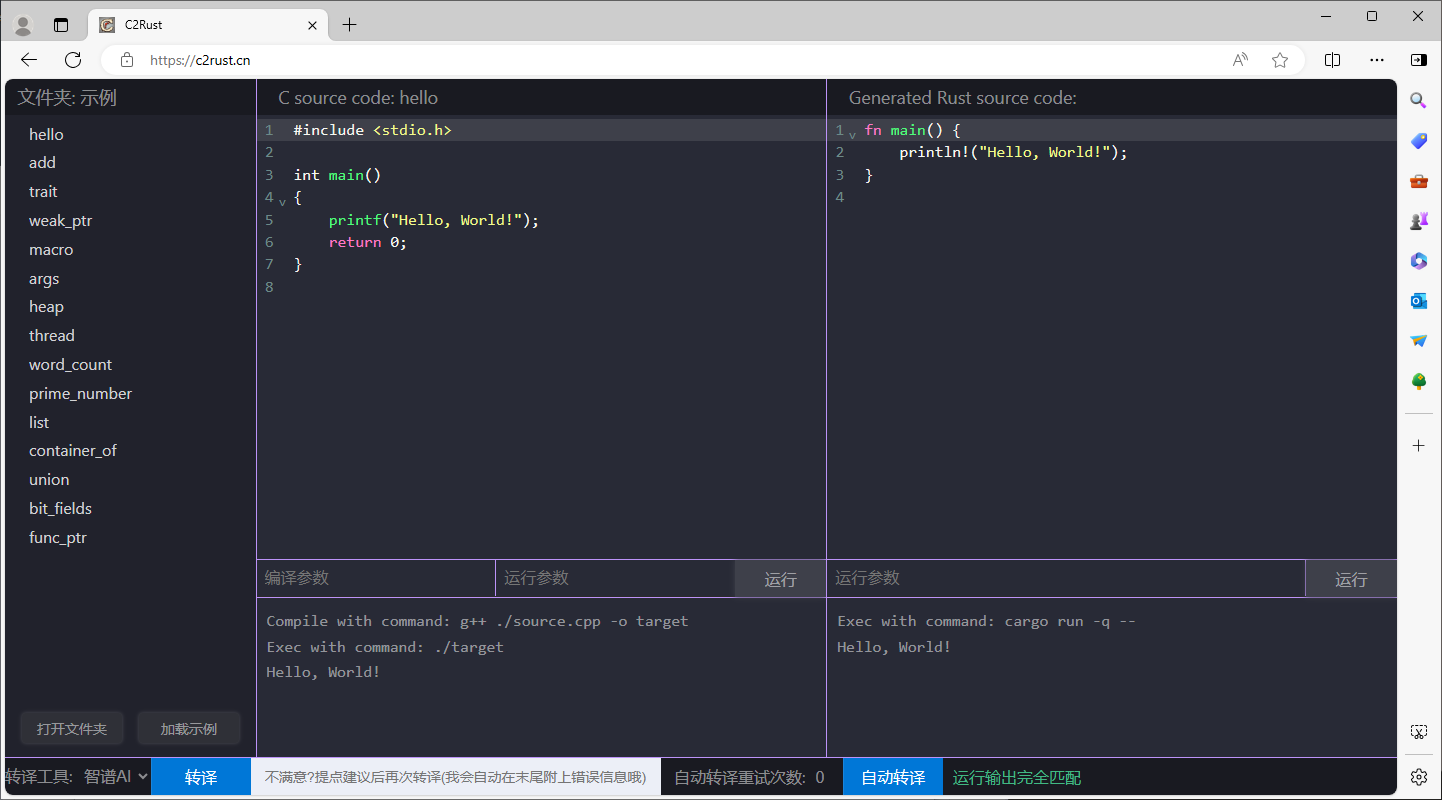
Task: Add a new sidebar app plus
Action: [1418, 445]
